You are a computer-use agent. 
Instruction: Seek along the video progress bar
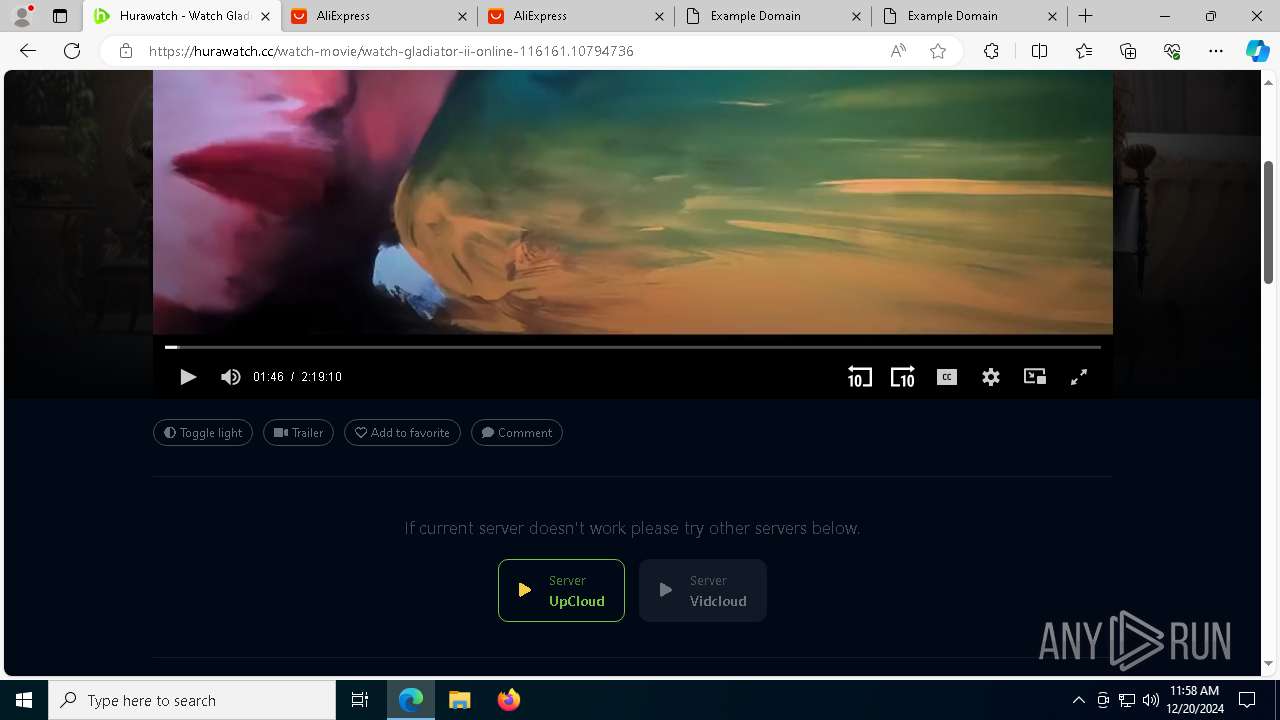click(633, 347)
